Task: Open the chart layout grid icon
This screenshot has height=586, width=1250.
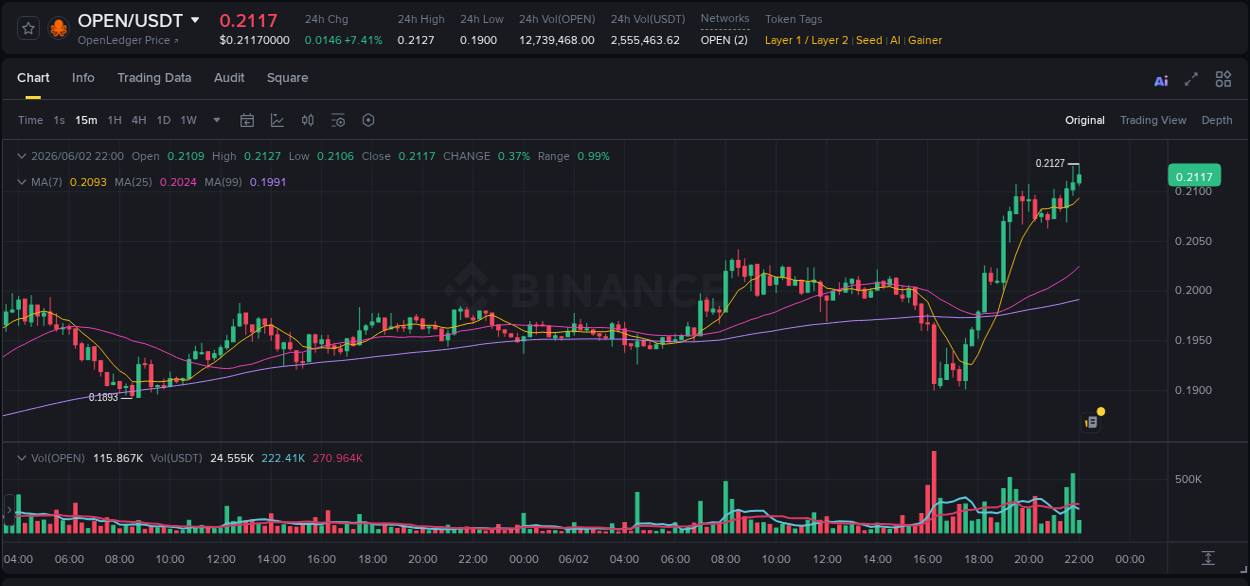Action: [x=1223, y=79]
